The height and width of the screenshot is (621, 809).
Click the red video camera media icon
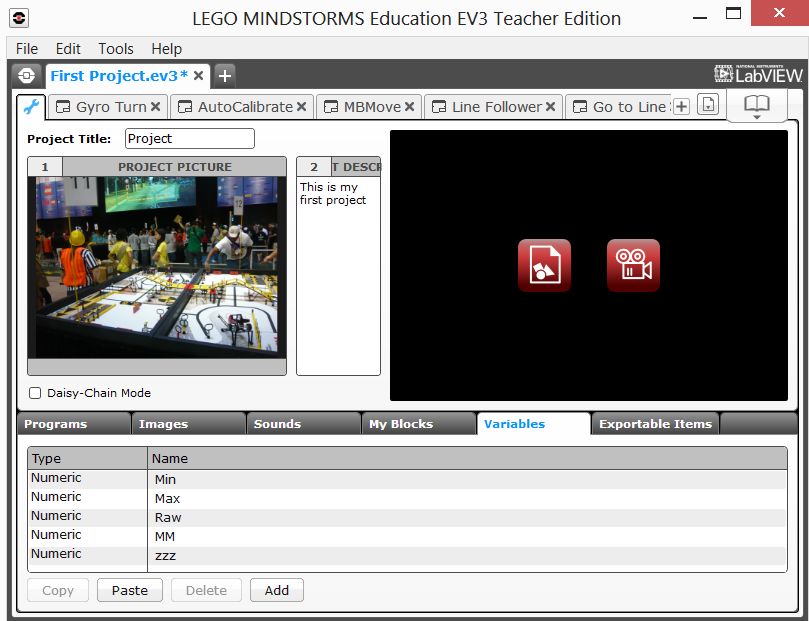[x=633, y=265]
